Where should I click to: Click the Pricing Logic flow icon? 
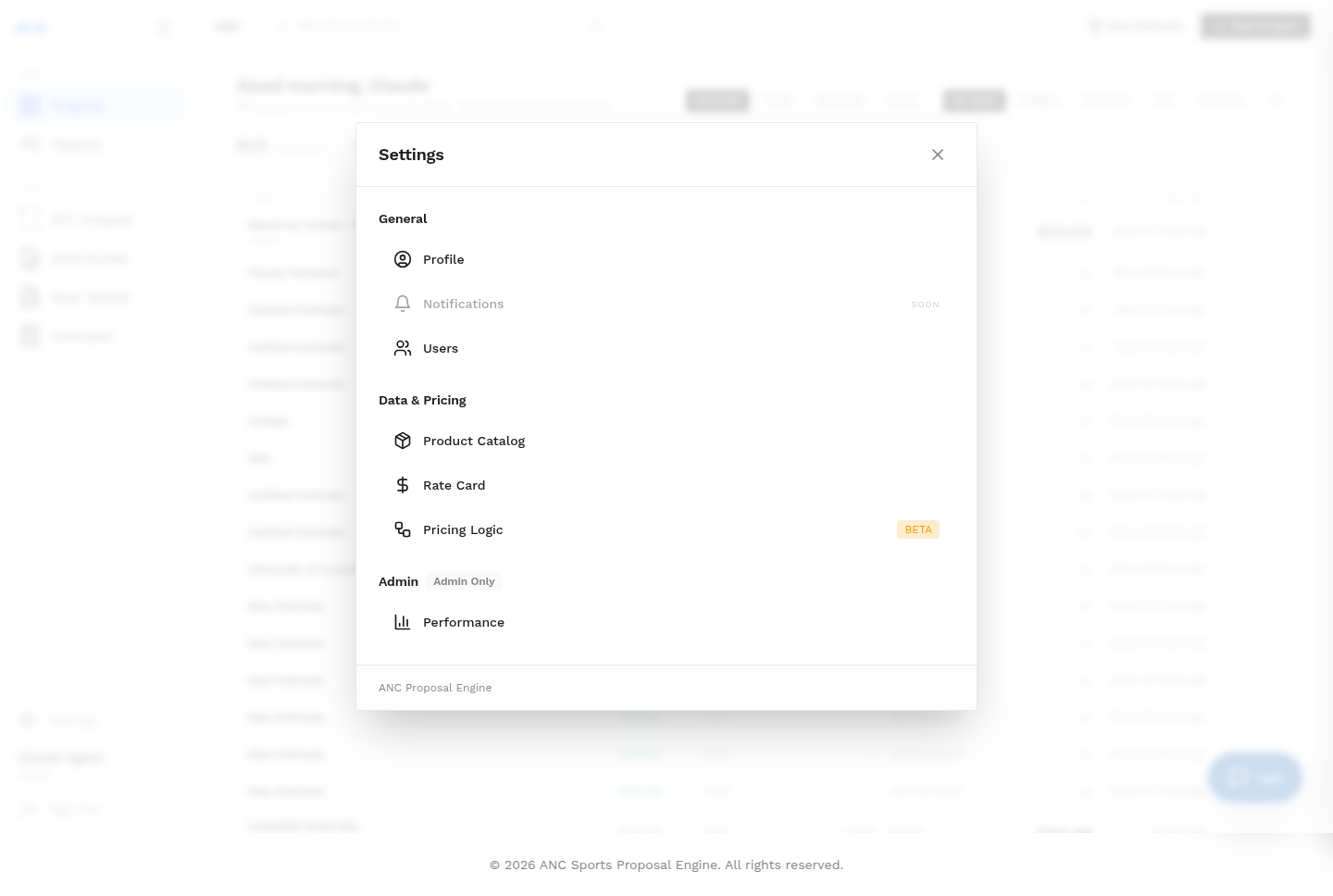[x=403, y=529]
